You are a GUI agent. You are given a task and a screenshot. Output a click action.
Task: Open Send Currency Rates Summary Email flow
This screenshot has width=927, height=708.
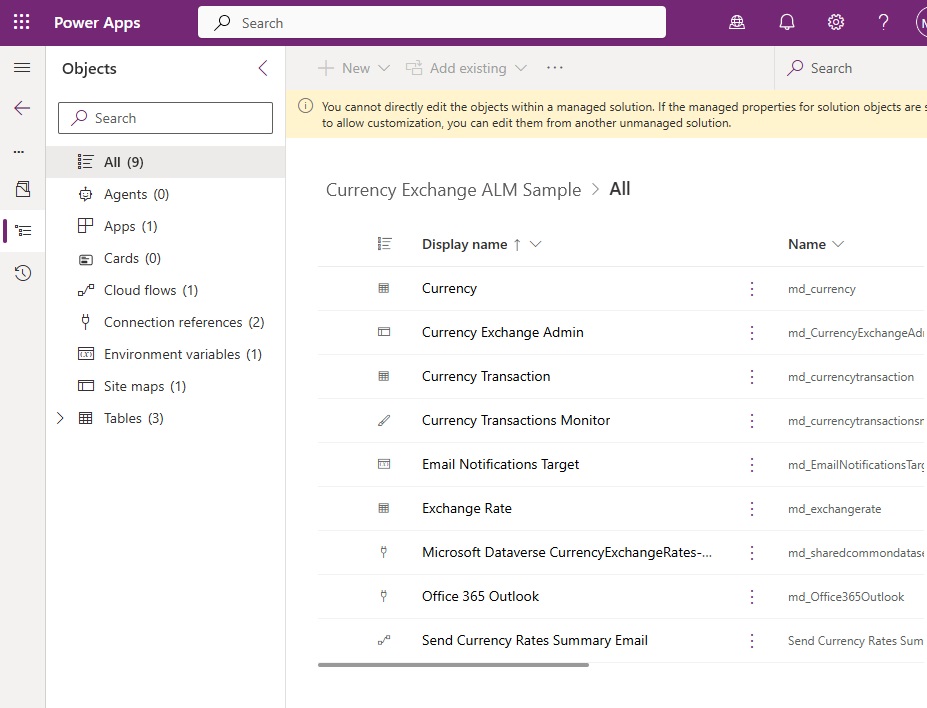(535, 640)
